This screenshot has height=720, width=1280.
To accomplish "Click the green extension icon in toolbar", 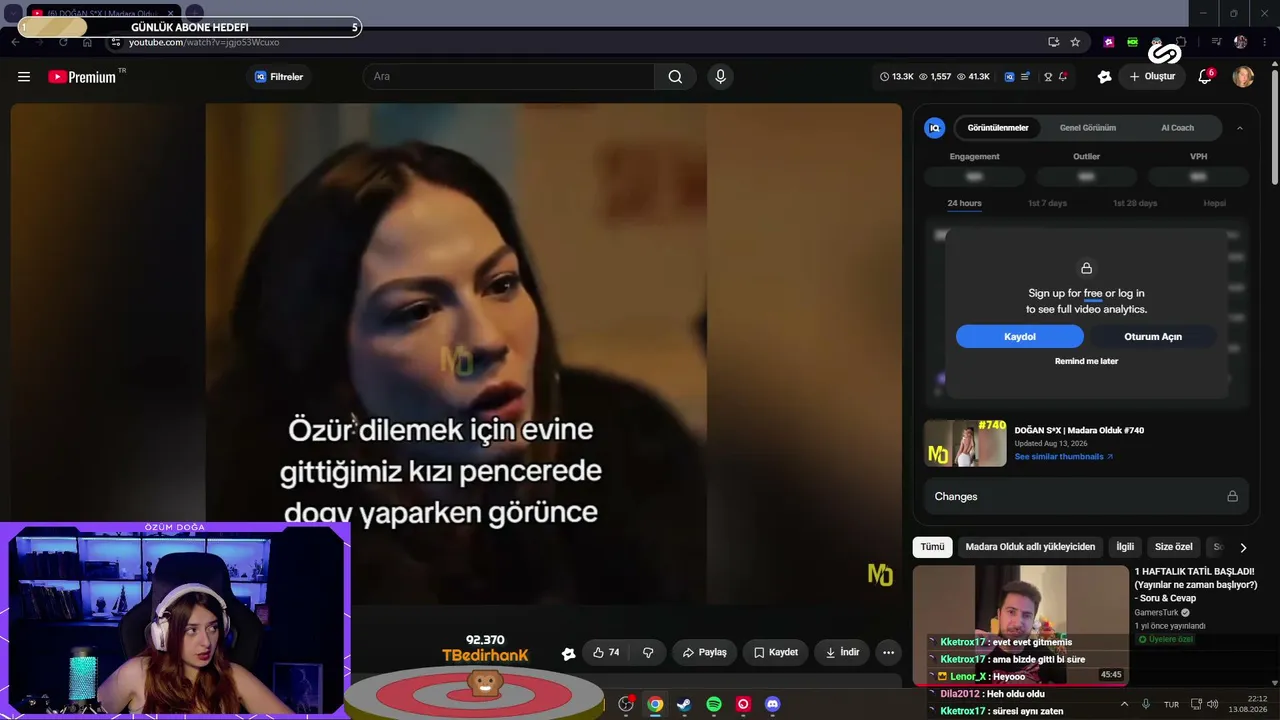I will (x=1133, y=42).
